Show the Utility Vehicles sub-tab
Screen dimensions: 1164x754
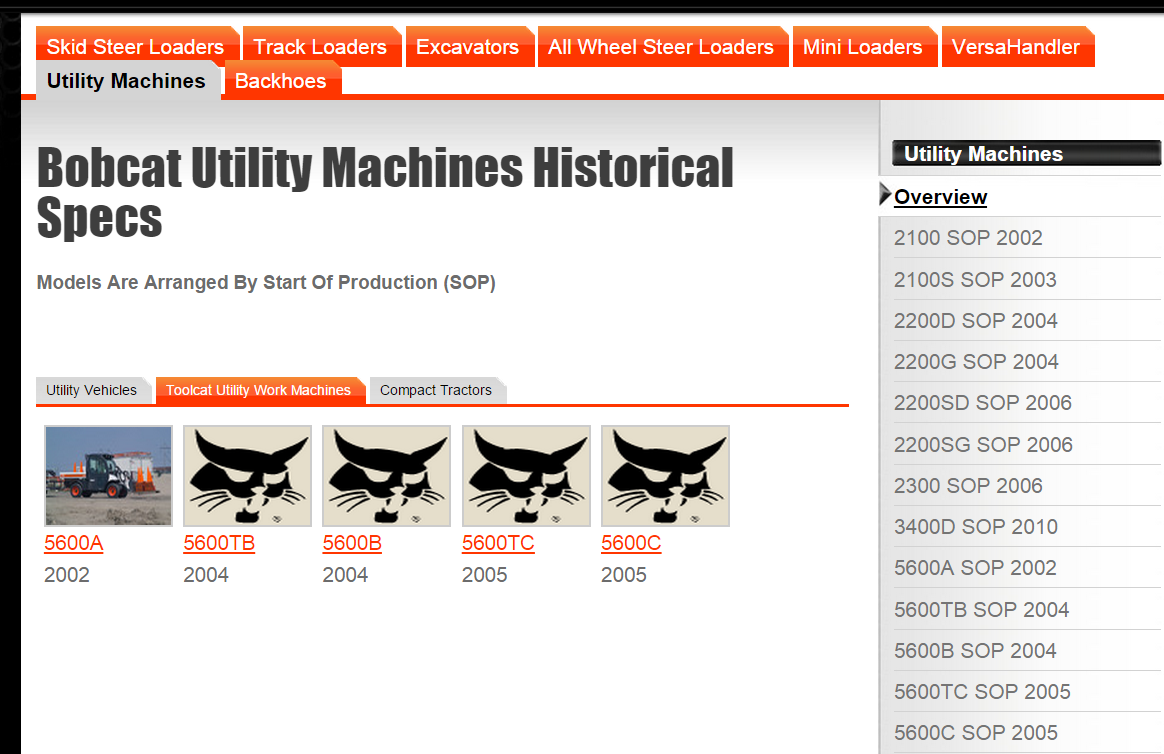[94, 390]
